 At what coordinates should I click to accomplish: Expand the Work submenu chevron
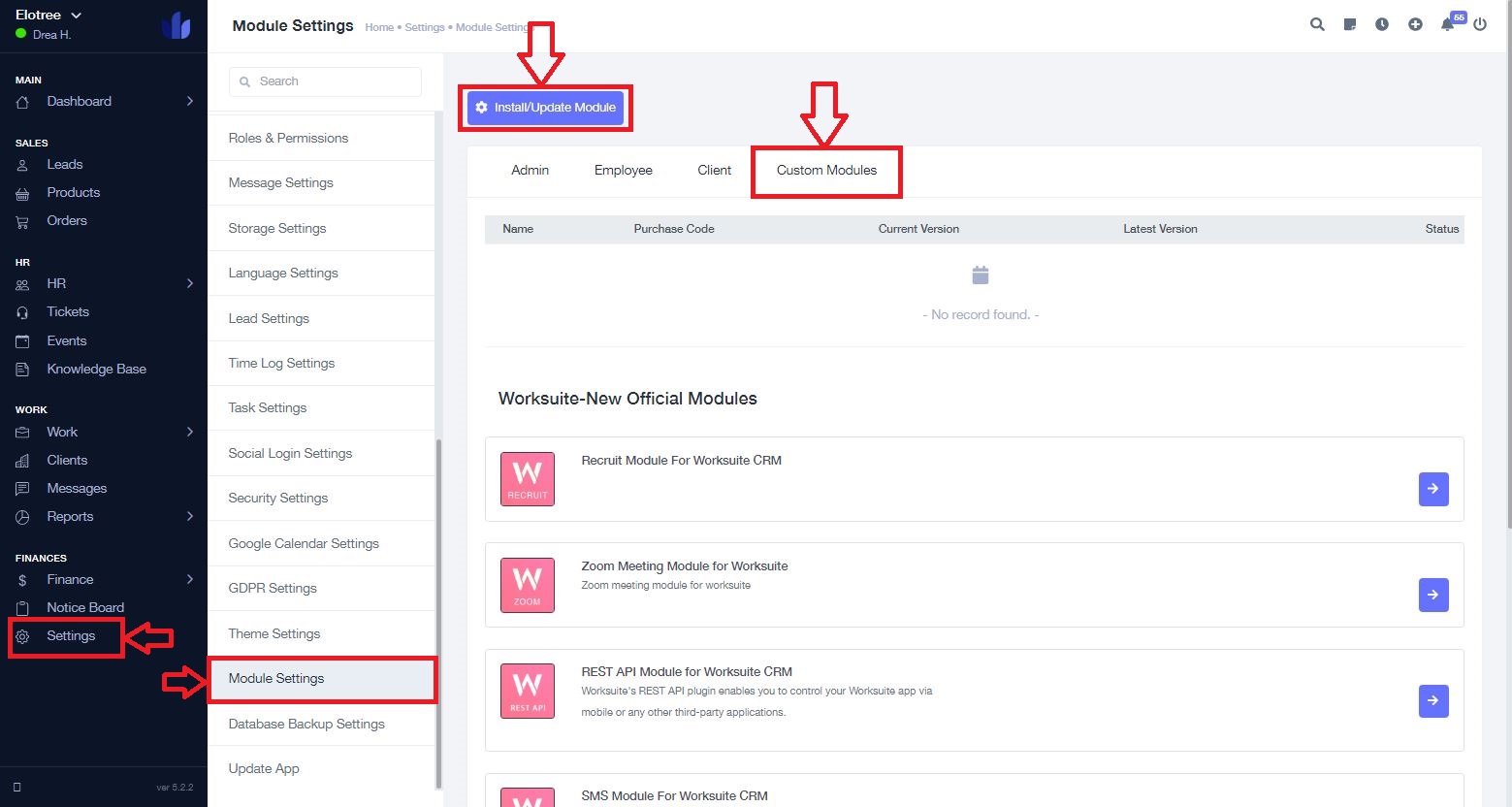point(190,432)
